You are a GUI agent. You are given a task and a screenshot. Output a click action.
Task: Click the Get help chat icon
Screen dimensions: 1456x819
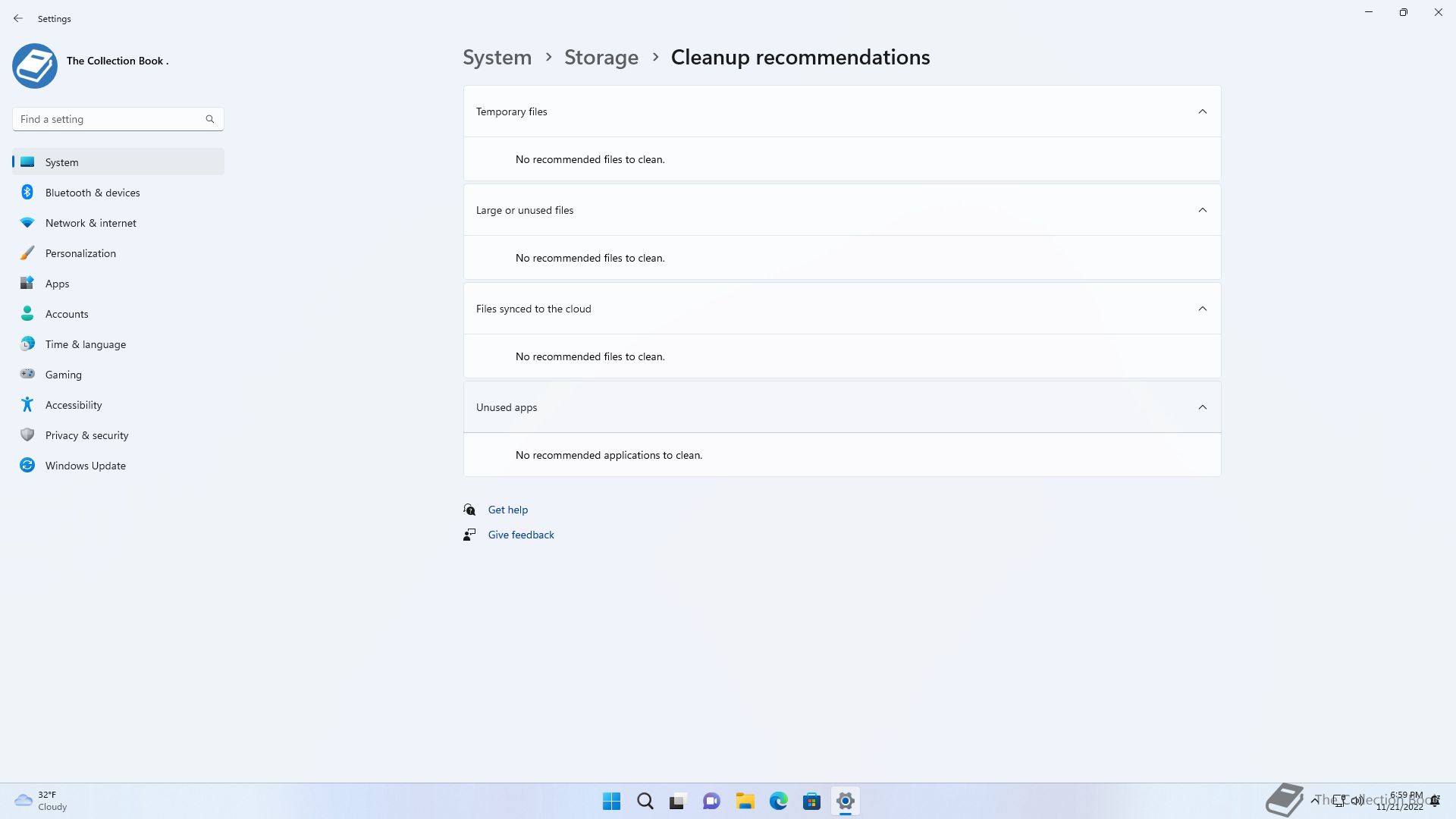coord(469,510)
